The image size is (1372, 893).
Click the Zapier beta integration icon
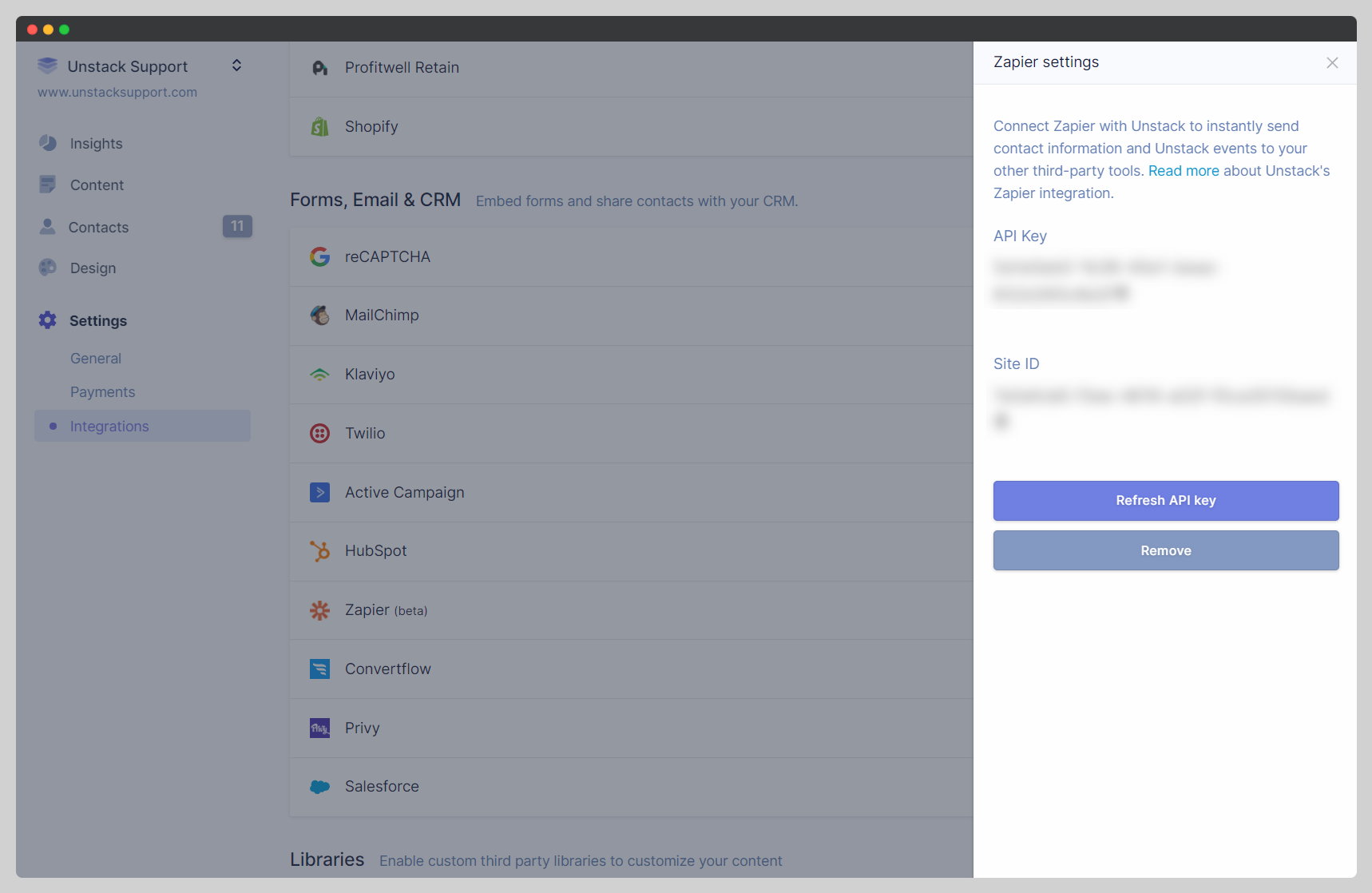(319, 609)
